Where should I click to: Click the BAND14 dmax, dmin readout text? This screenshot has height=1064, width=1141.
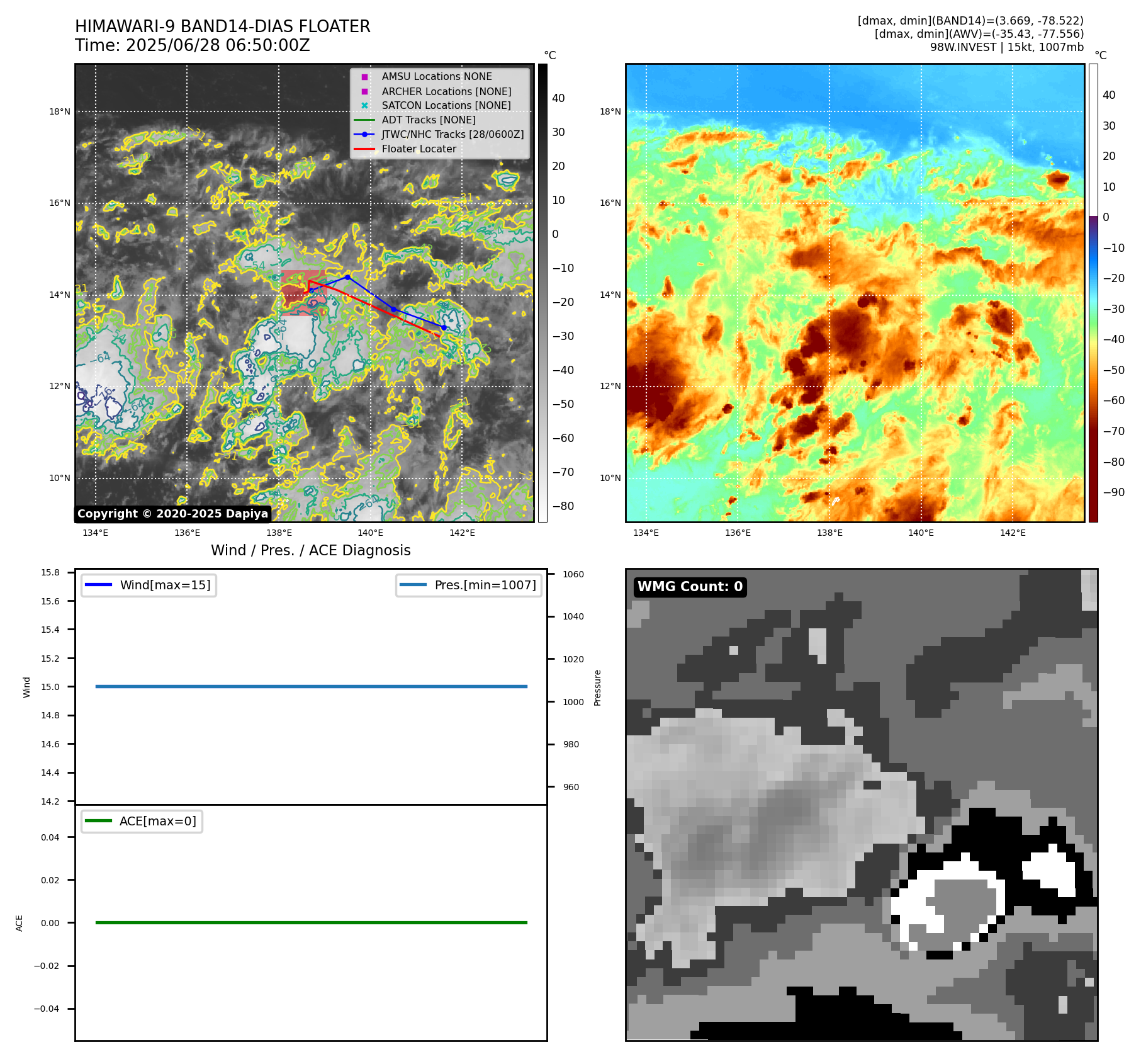pos(970,21)
